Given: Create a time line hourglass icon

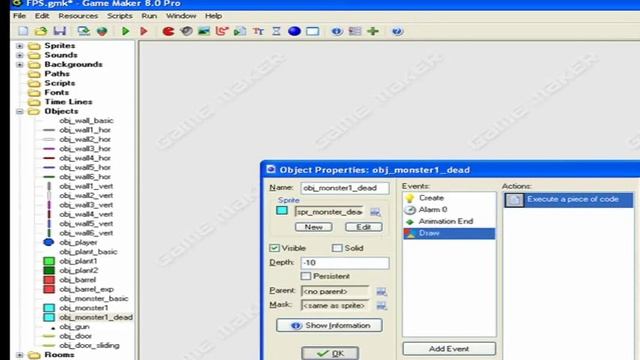Looking at the screenshot, I should click(x=276, y=31).
